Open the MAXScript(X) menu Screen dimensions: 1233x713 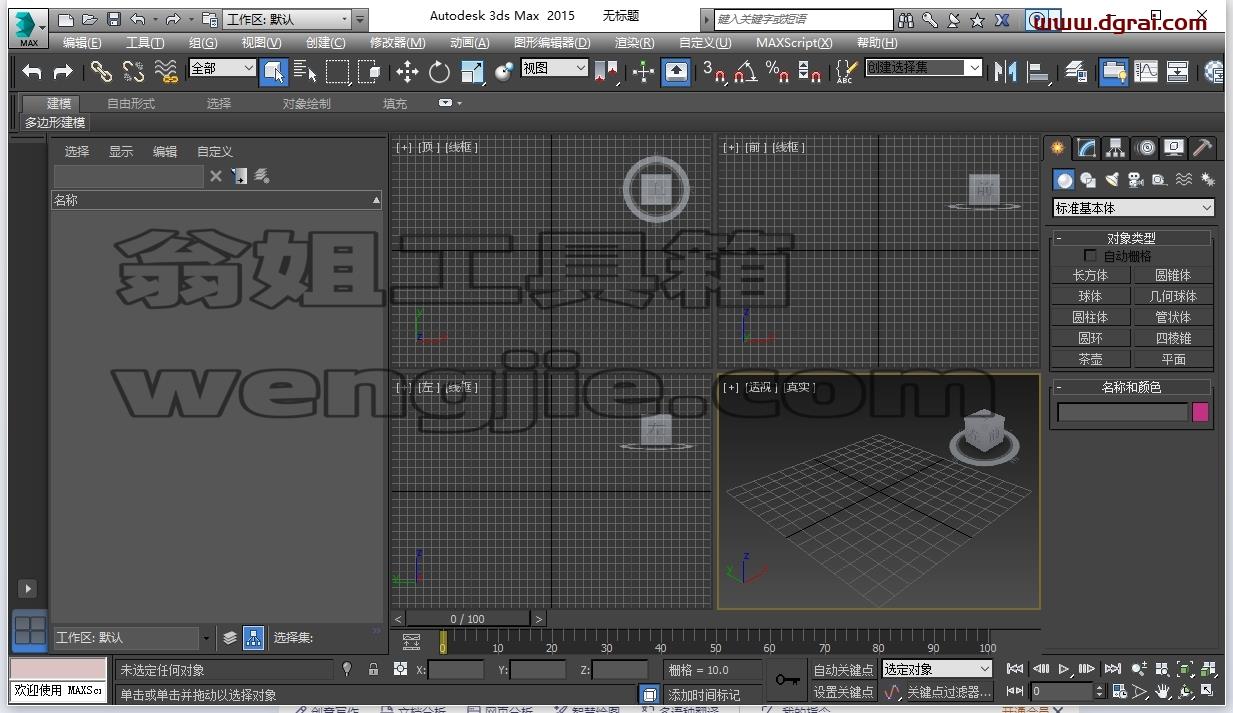(x=794, y=42)
